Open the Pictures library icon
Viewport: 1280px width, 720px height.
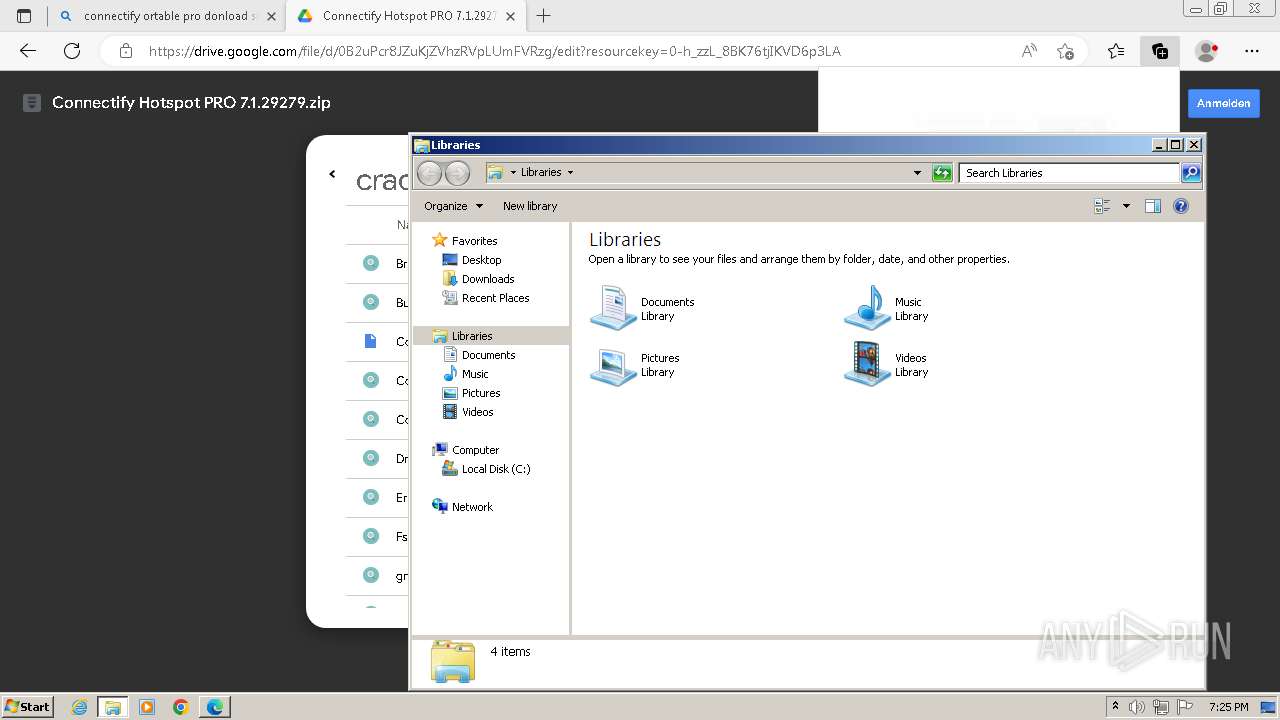click(613, 365)
